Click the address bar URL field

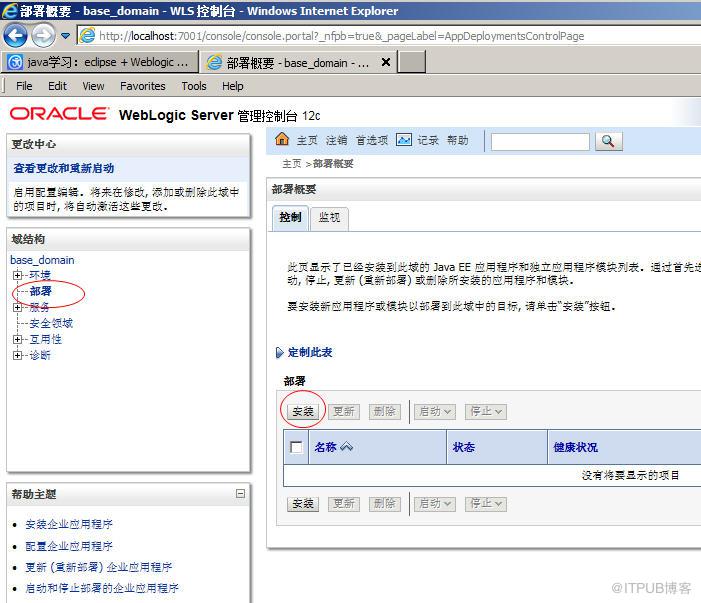pyautogui.click(x=389, y=36)
